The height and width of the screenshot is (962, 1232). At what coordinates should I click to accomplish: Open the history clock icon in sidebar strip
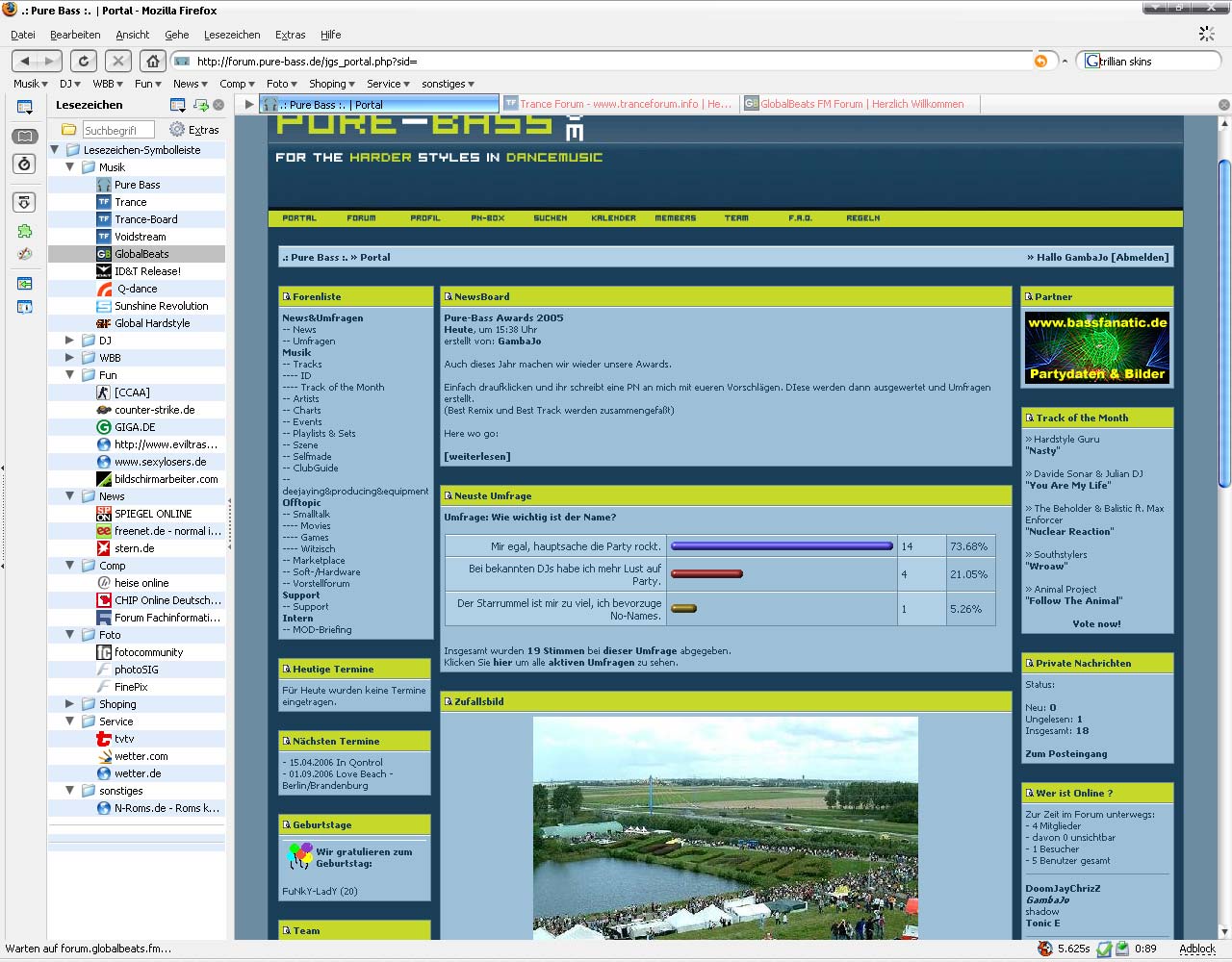pyautogui.click(x=25, y=164)
